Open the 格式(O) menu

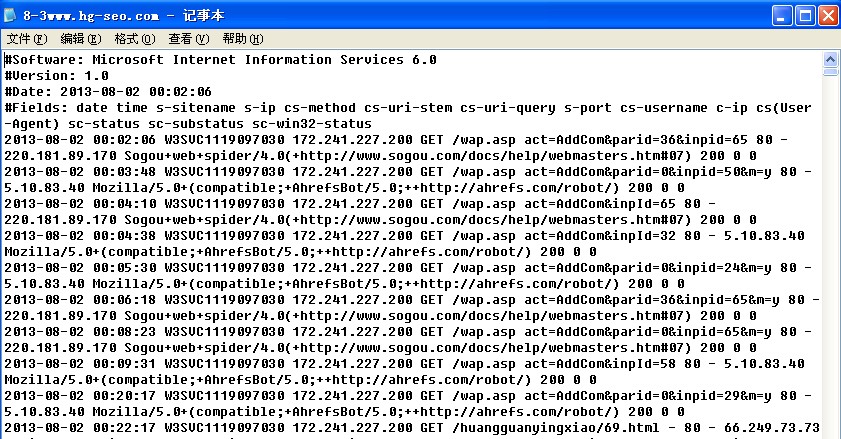pos(135,39)
